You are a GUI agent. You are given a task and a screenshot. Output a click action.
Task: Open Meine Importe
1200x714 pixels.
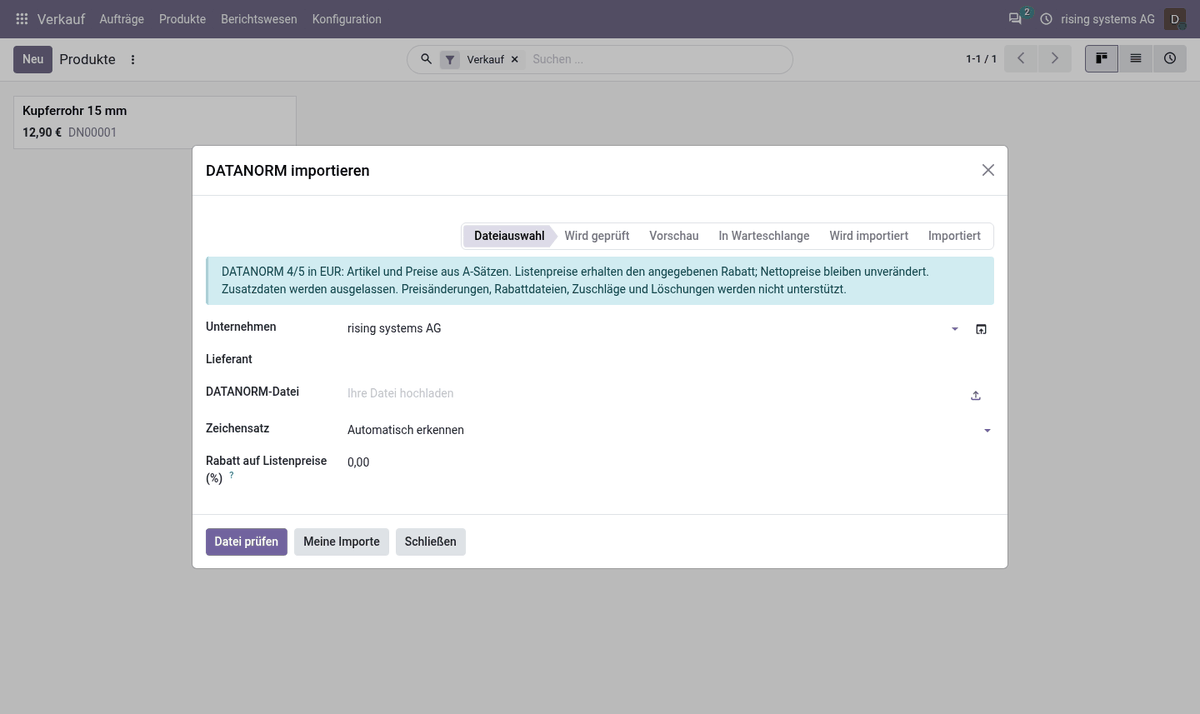(x=342, y=542)
